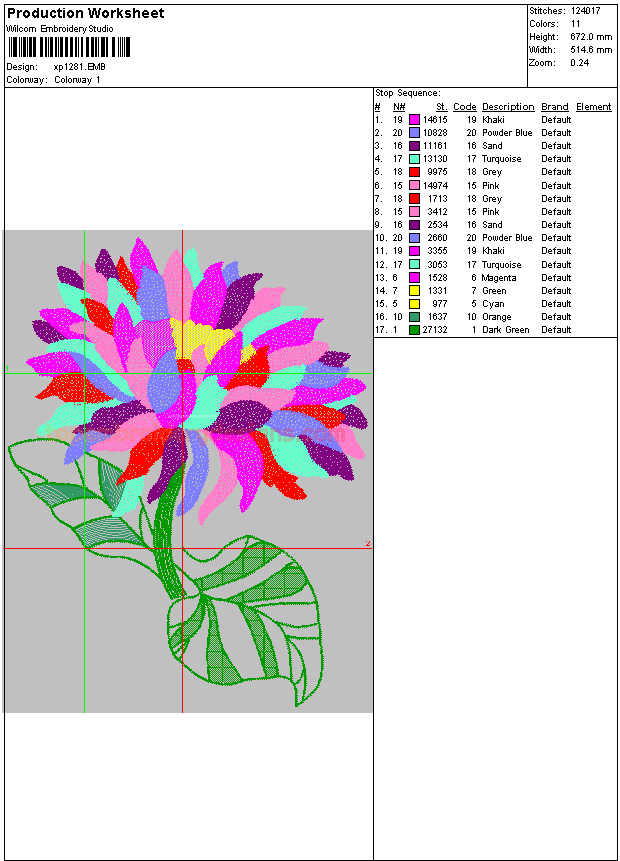Select stitch count 1637 in Orange row
620x861 pixels.
point(438,317)
